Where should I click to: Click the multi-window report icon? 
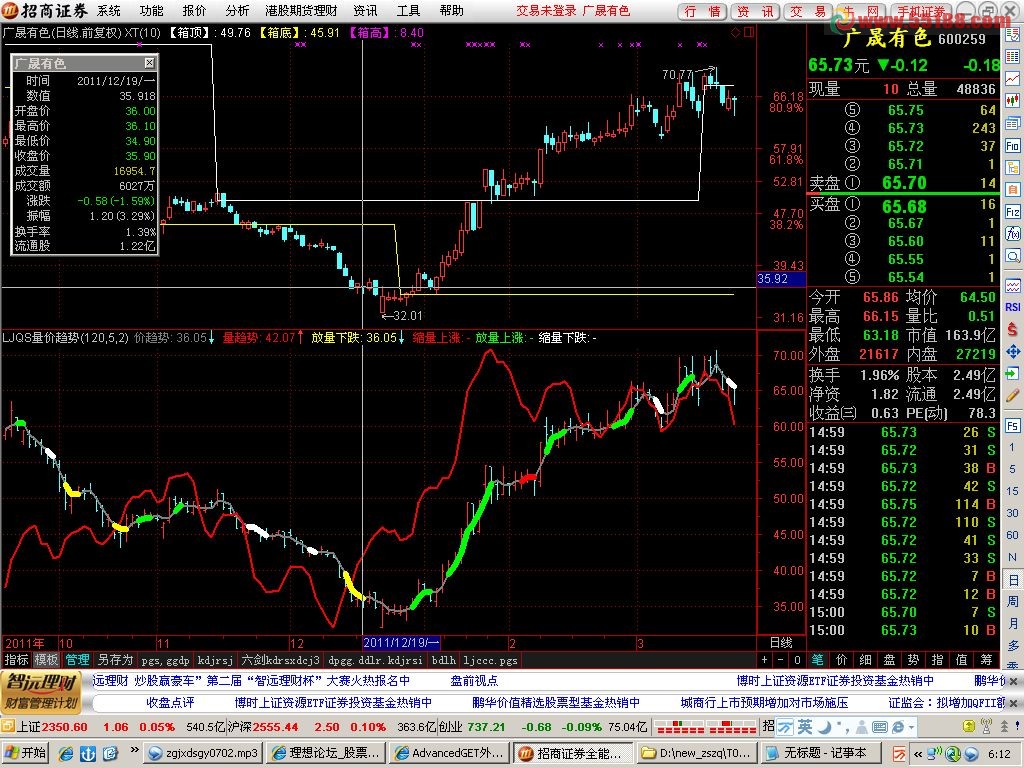tap(1013, 123)
